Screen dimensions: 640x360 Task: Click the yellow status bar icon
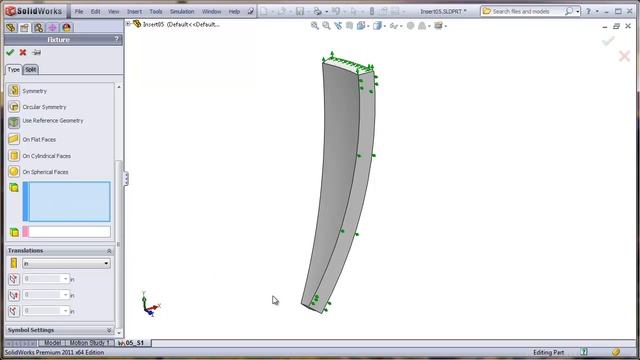[616, 352]
